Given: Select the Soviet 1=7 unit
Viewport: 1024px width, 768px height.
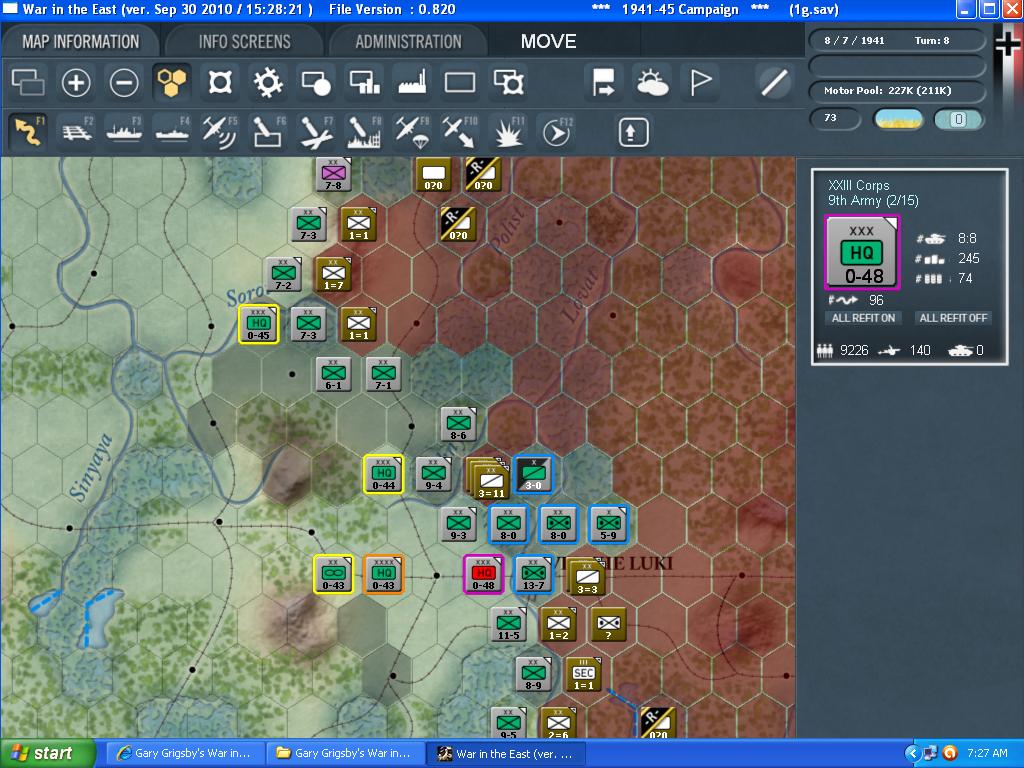Looking at the screenshot, I should tap(334, 274).
